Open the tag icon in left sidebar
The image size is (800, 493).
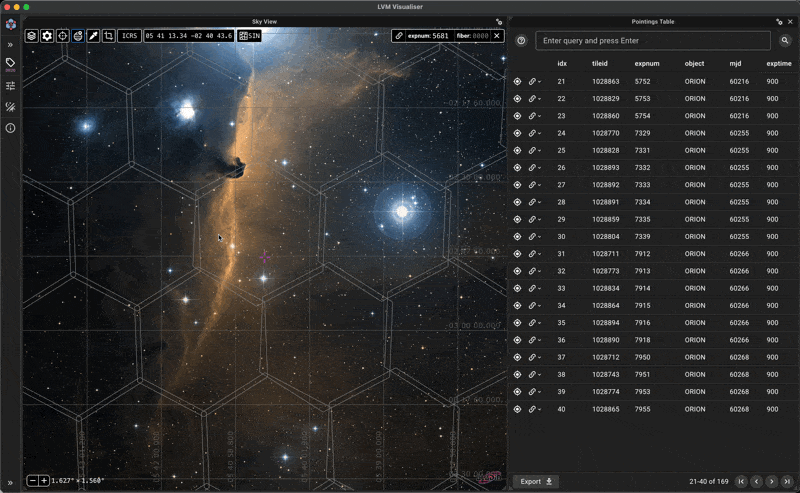pyautogui.click(x=10, y=63)
